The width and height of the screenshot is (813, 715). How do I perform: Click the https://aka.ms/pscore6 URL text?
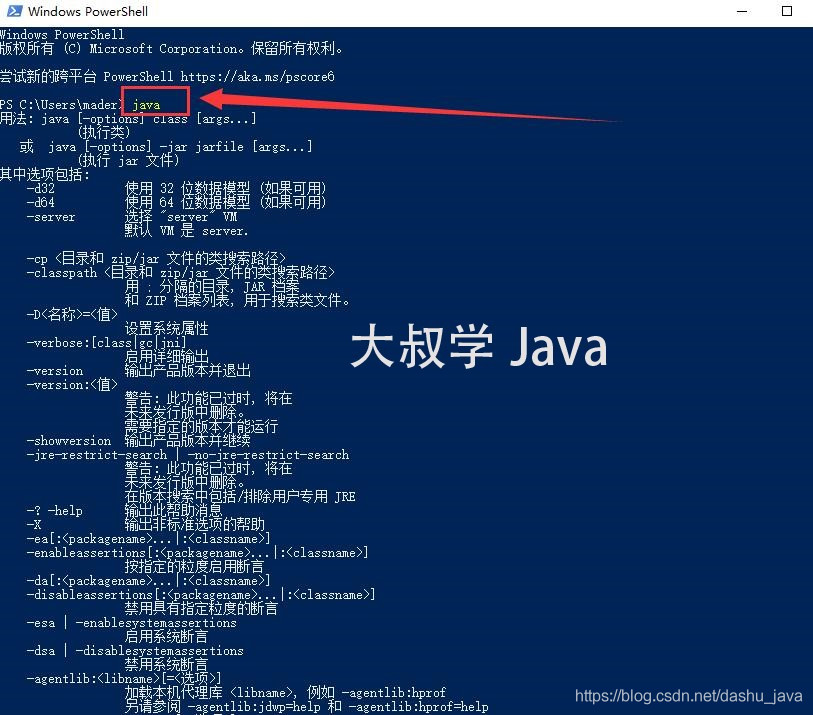257,77
